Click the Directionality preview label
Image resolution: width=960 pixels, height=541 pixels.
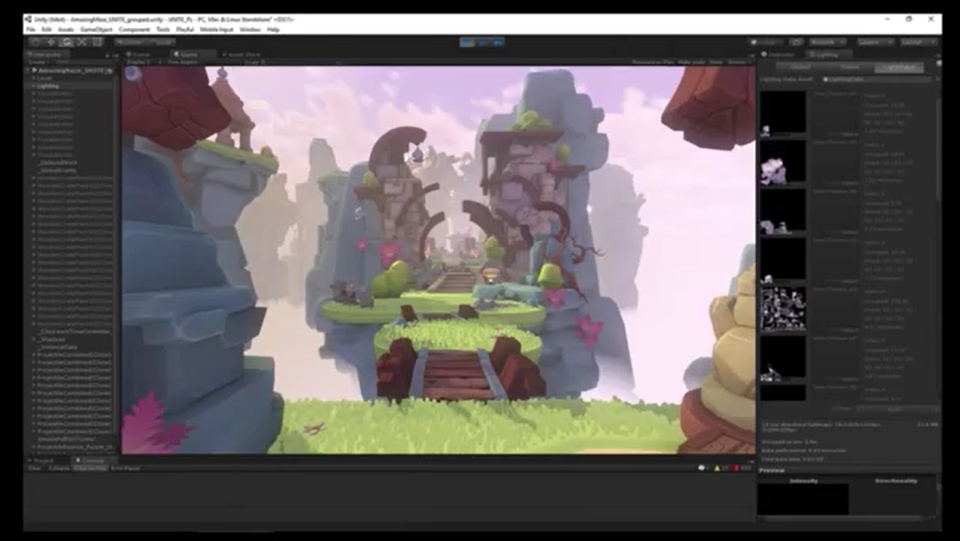896,481
